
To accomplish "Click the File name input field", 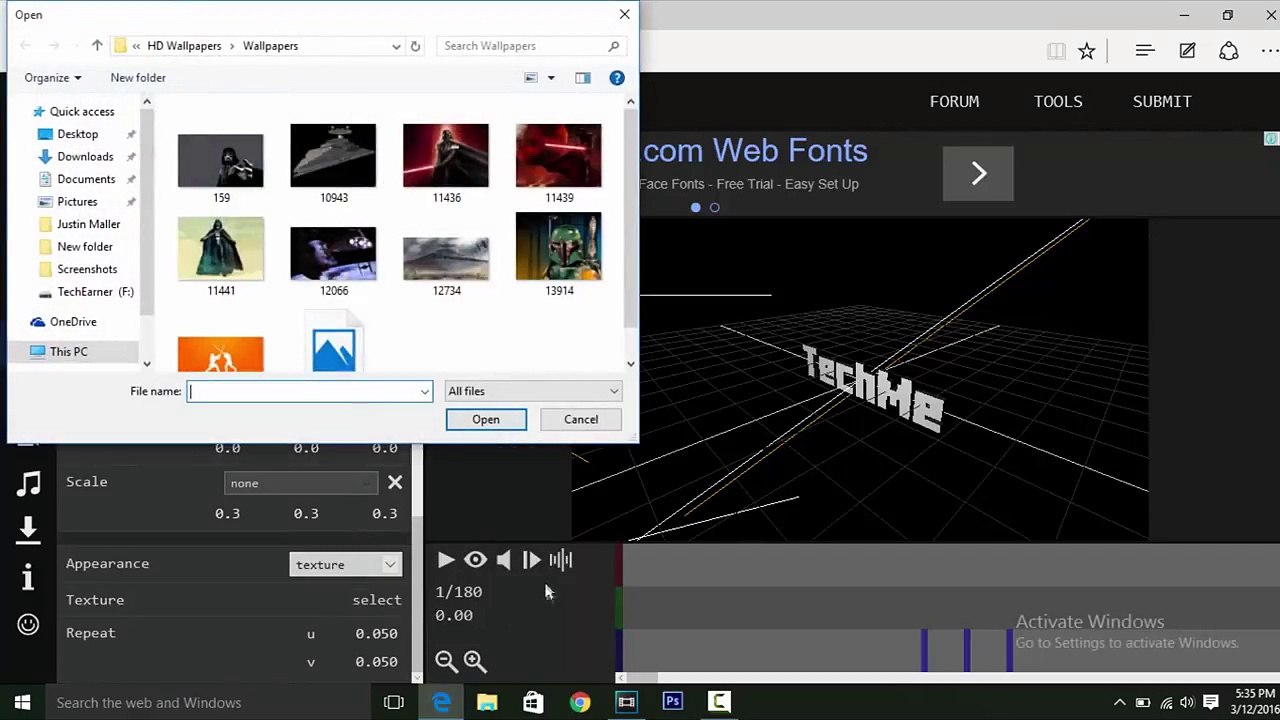I will click(x=309, y=391).
